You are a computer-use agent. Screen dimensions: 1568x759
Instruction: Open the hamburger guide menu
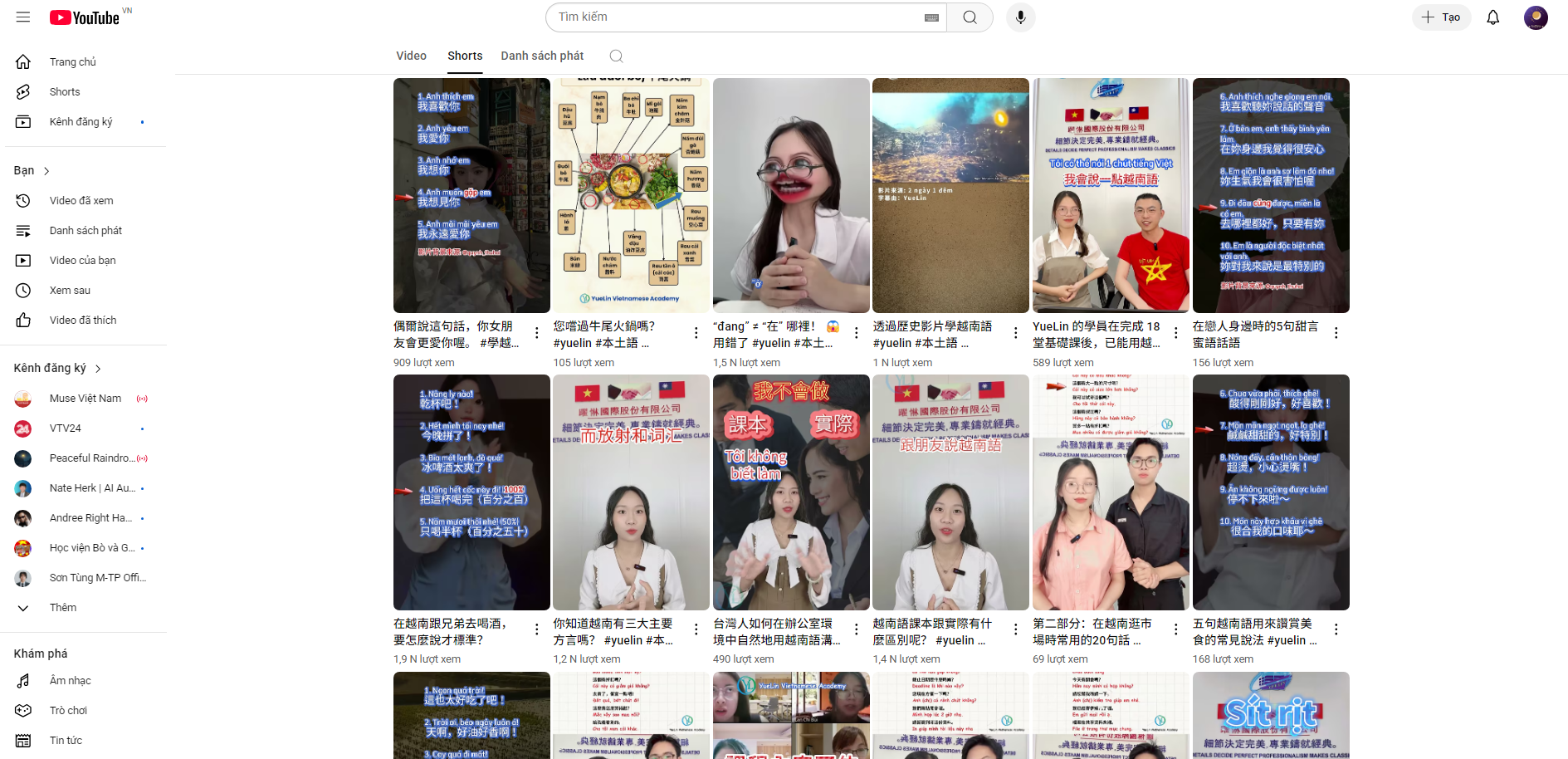[23, 17]
